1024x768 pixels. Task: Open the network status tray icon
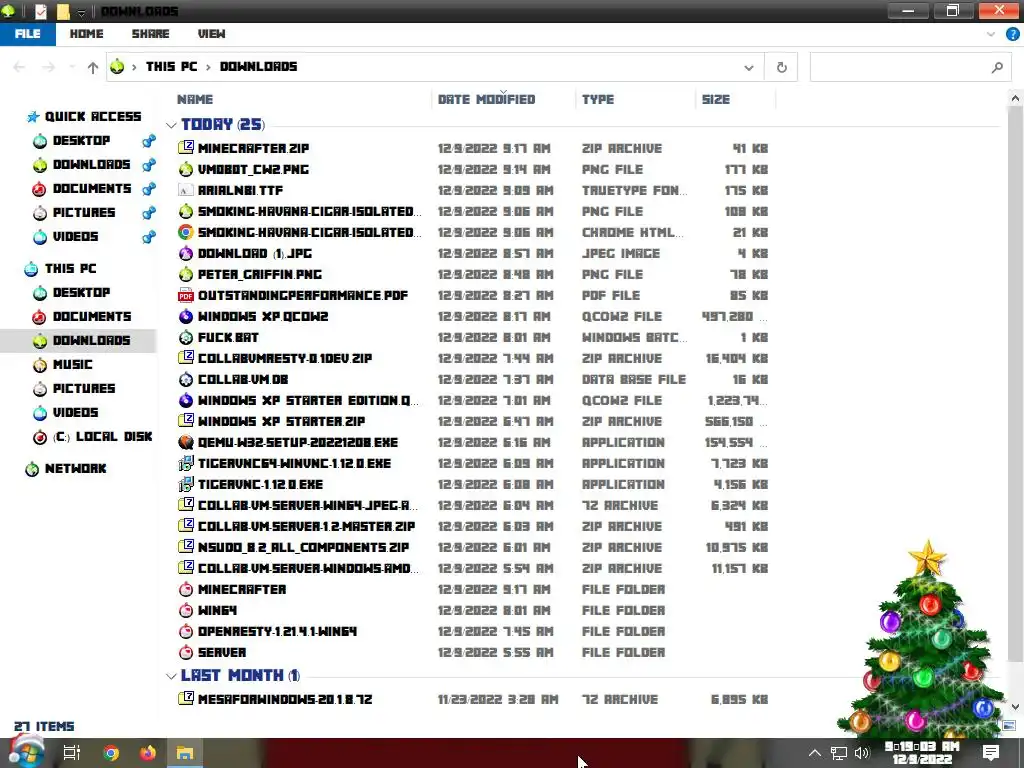839,753
